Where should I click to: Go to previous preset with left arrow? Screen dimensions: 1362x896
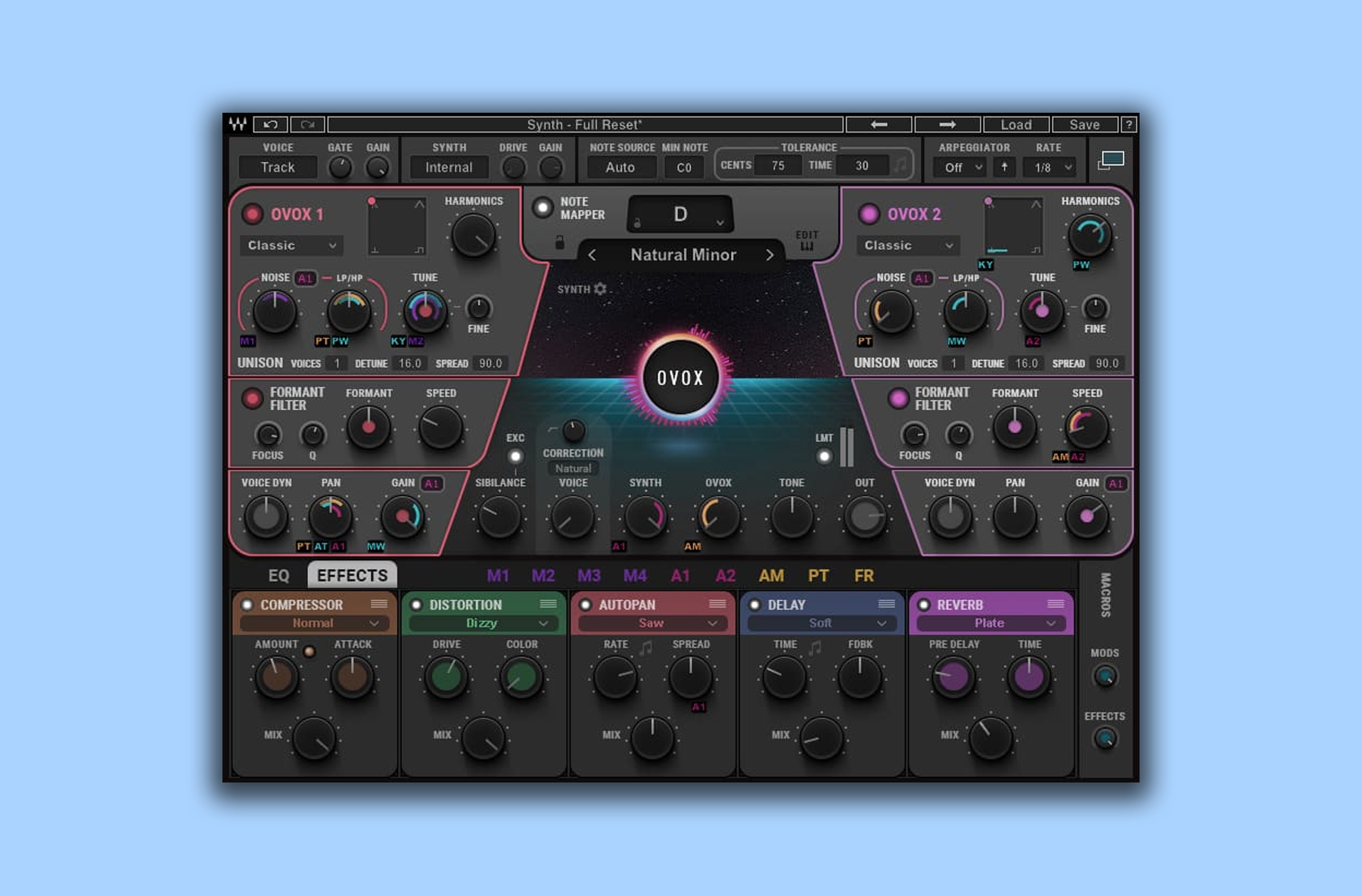tap(878, 124)
